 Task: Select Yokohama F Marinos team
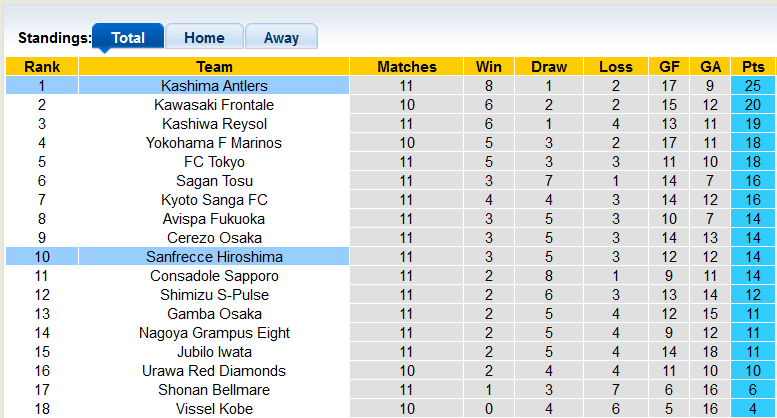214,143
